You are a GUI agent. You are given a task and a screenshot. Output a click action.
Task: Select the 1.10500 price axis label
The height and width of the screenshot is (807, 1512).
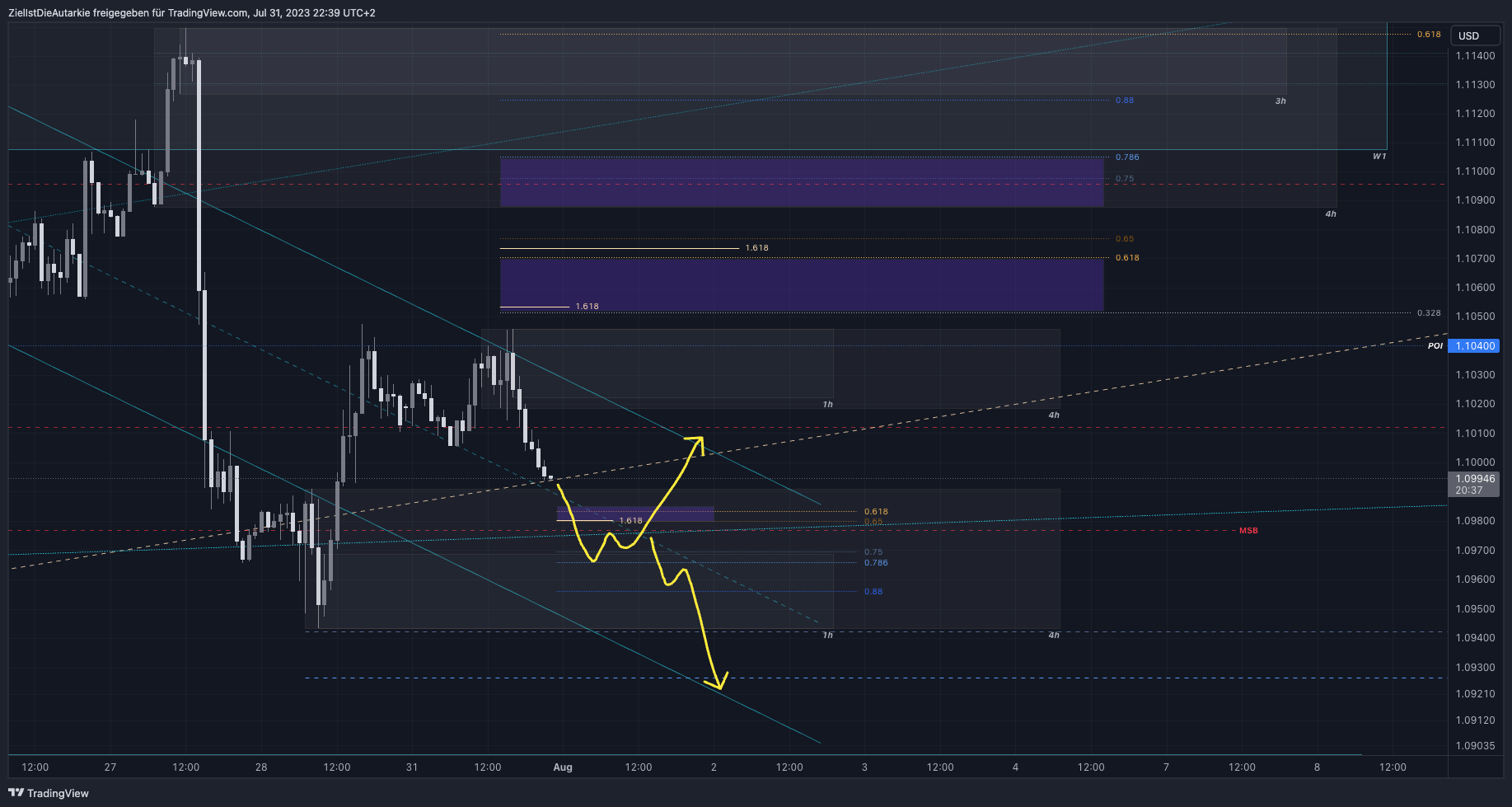point(1475,317)
